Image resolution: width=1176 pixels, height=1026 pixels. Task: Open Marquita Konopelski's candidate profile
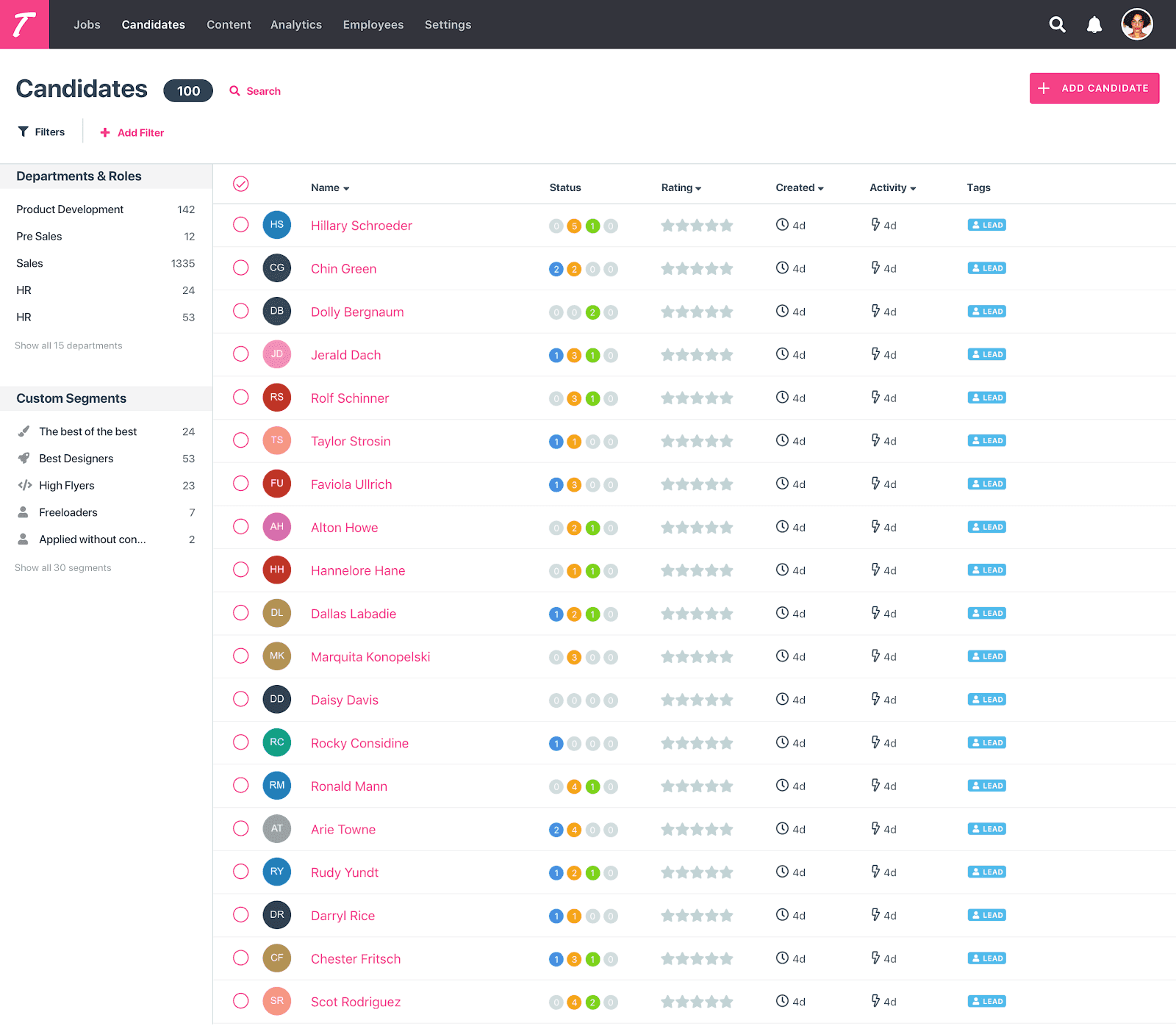pyautogui.click(x=370, y=657)
